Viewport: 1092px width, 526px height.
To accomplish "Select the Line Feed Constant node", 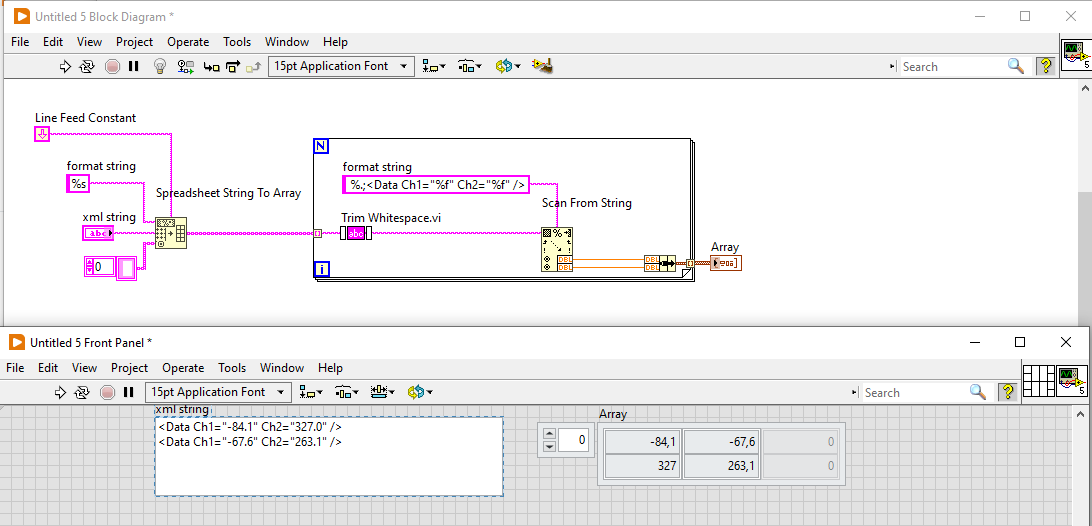I will point(42,134).
